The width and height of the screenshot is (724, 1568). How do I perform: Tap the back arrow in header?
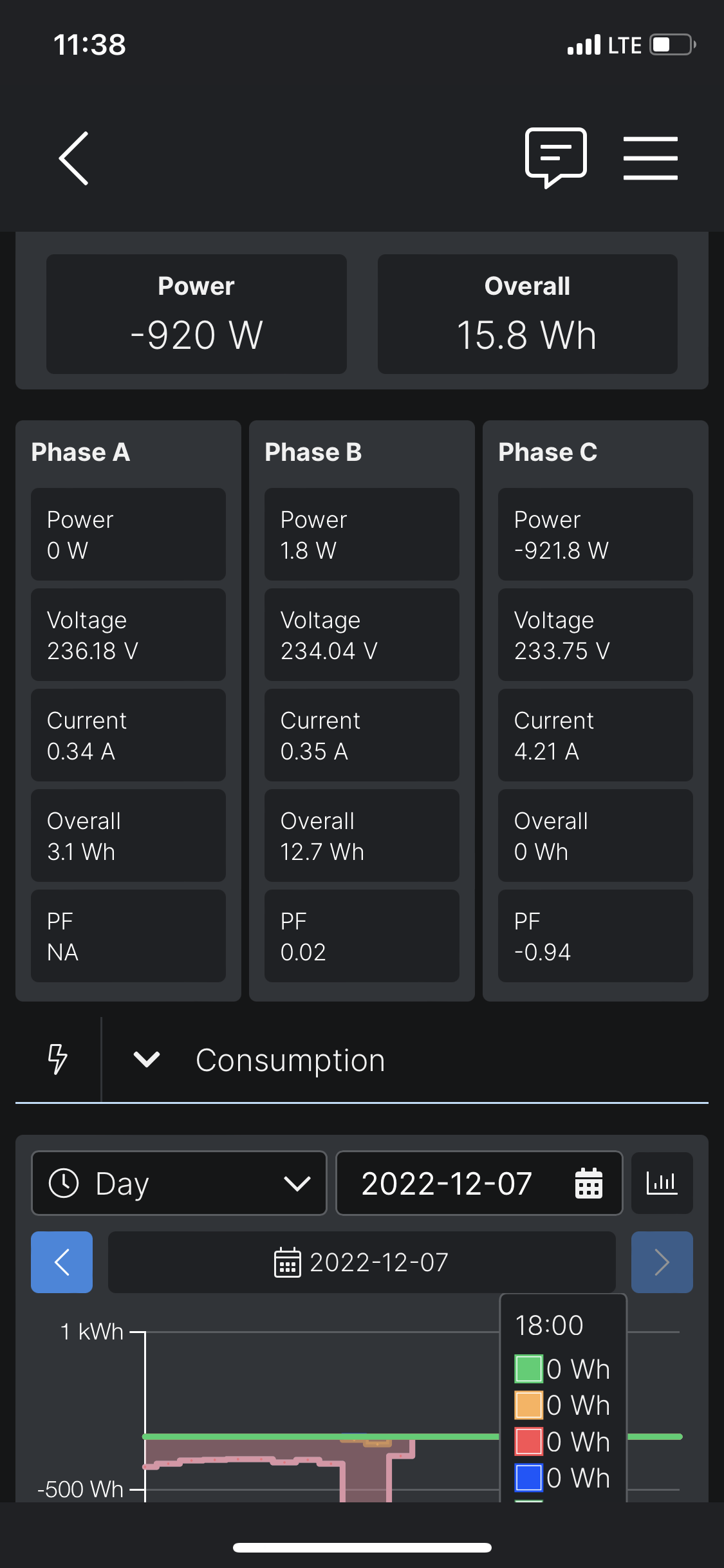(74, 158)
